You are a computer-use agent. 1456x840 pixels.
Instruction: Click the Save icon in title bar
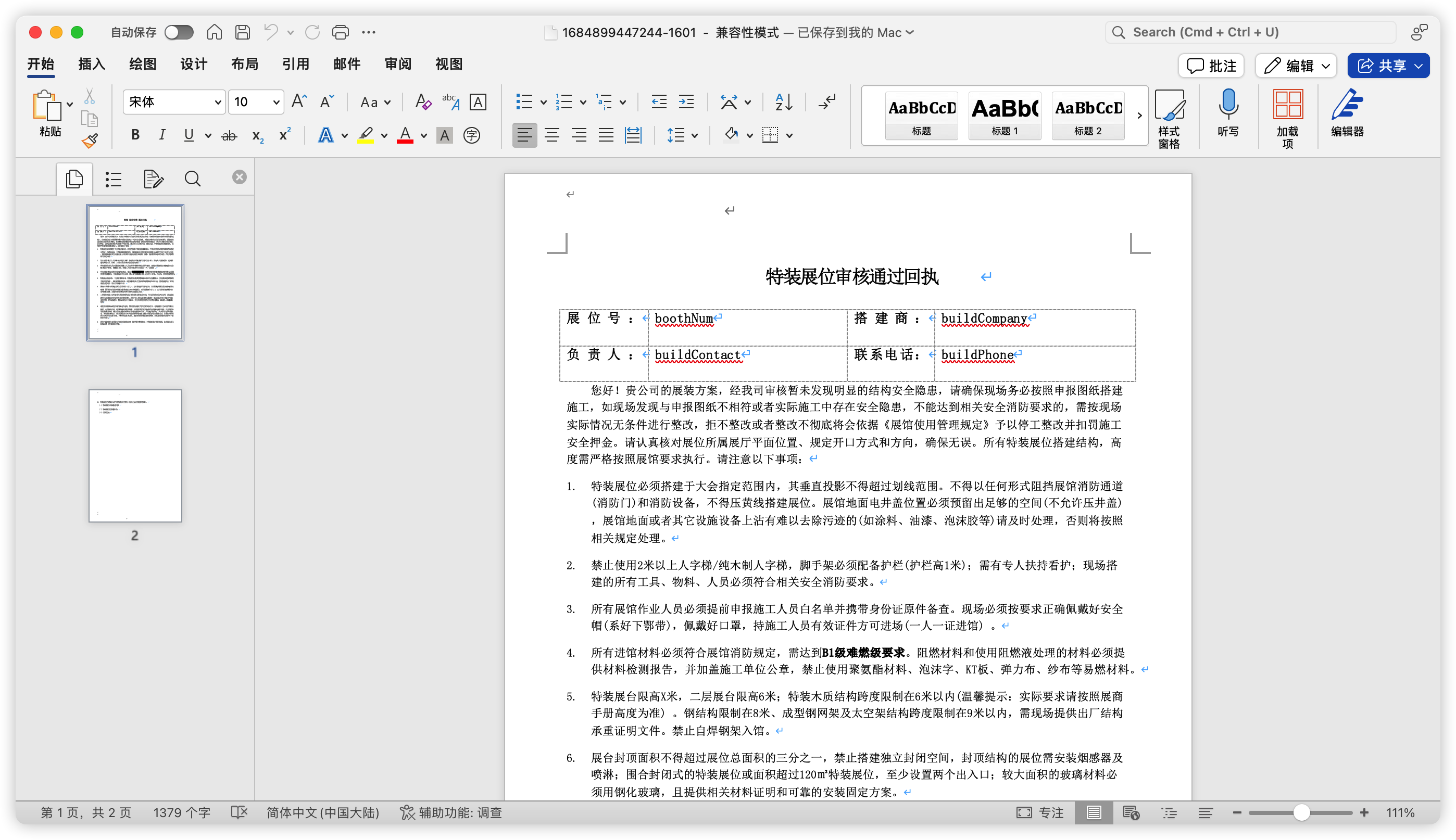[x=242, y=32]
